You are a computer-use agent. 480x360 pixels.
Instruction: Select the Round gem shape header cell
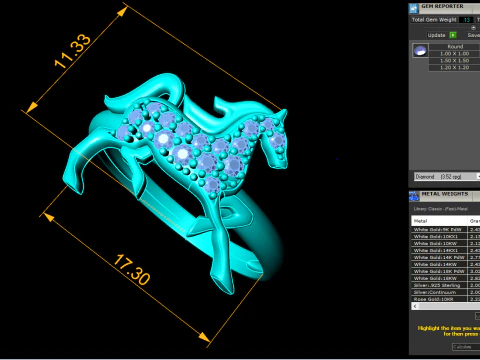point(454,47)
